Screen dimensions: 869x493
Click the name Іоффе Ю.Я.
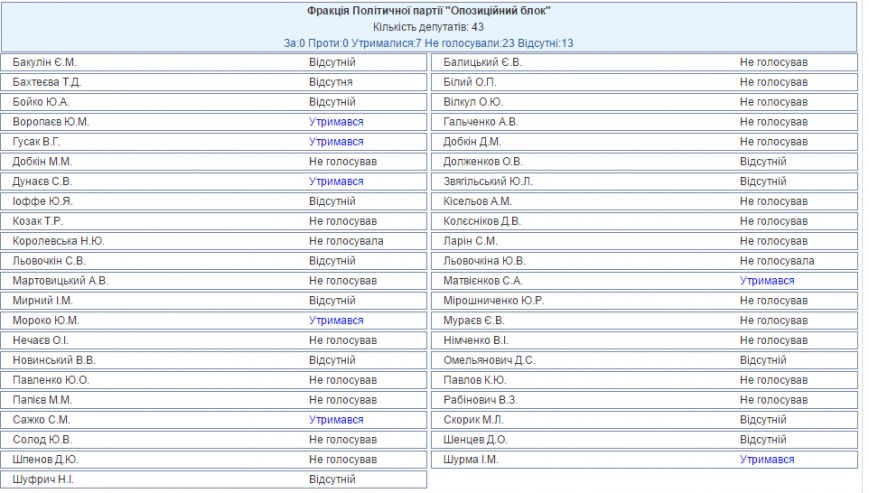point(43,202)
